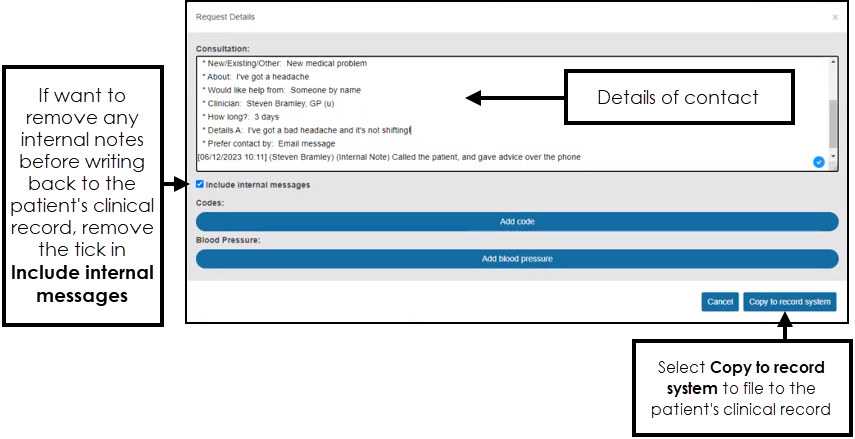The width and height of the screenshot is (855, 439).
Task: Place cursor at end of Details A line
Action: coord(412,130)
